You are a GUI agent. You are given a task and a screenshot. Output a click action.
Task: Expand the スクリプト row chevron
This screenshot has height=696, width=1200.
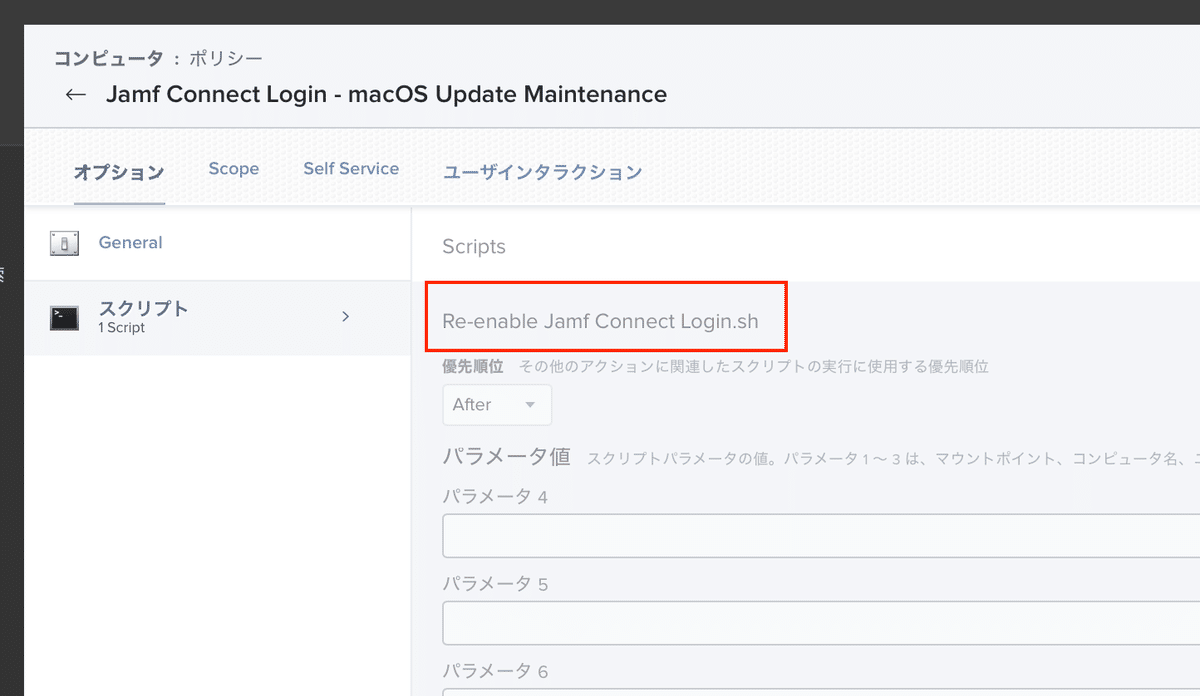tap(345, 316)
